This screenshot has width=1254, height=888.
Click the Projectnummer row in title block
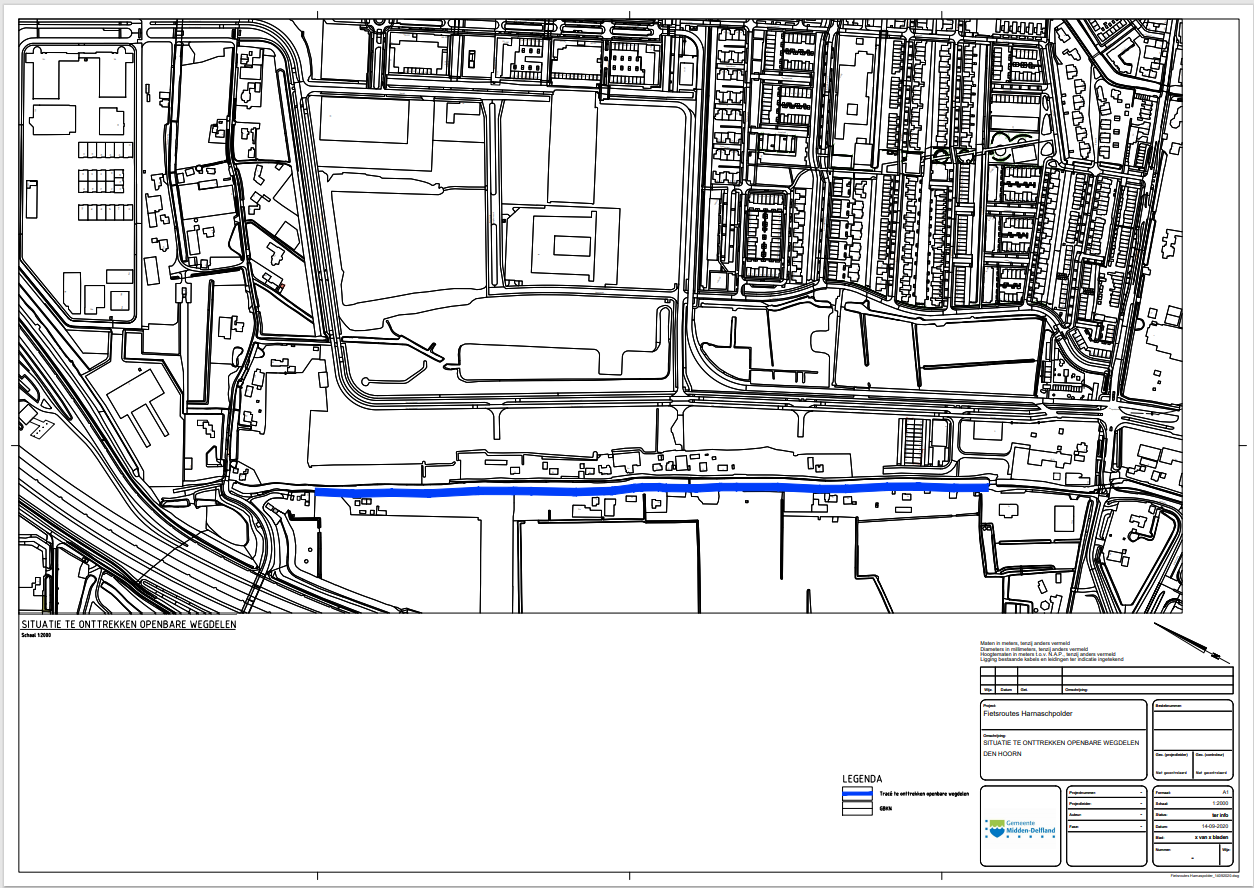point(1106,791)
